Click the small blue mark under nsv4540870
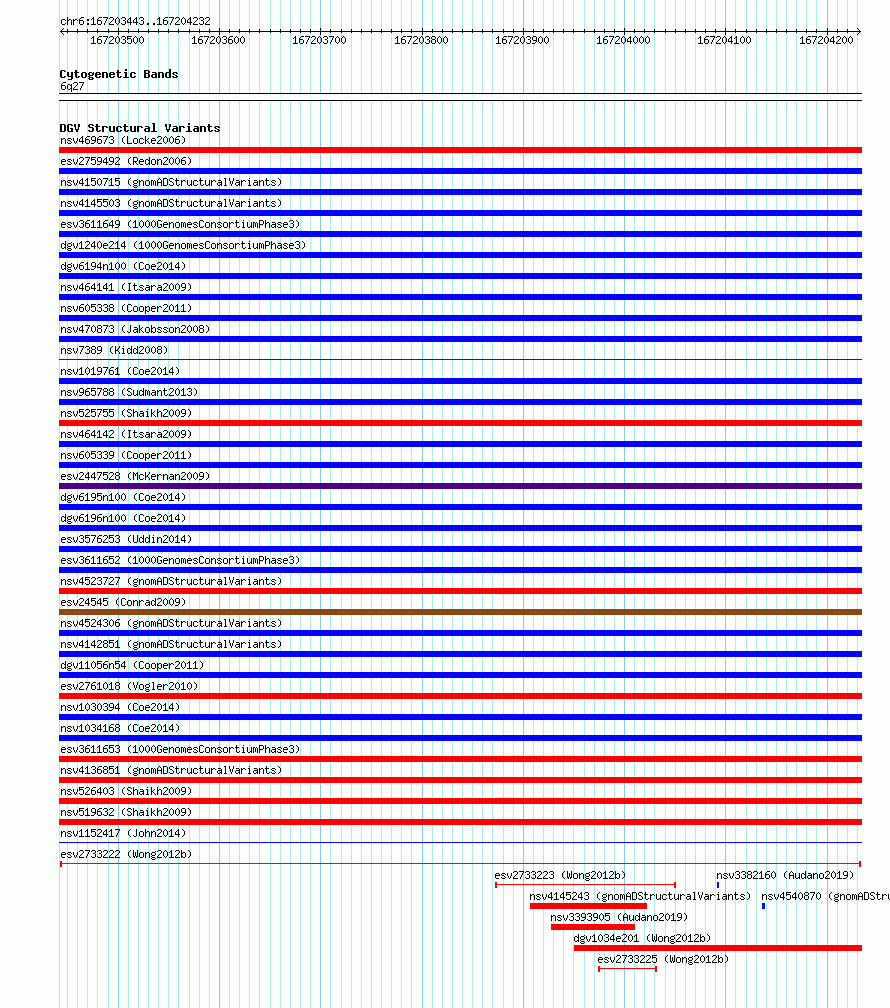 tap(763, 906)
